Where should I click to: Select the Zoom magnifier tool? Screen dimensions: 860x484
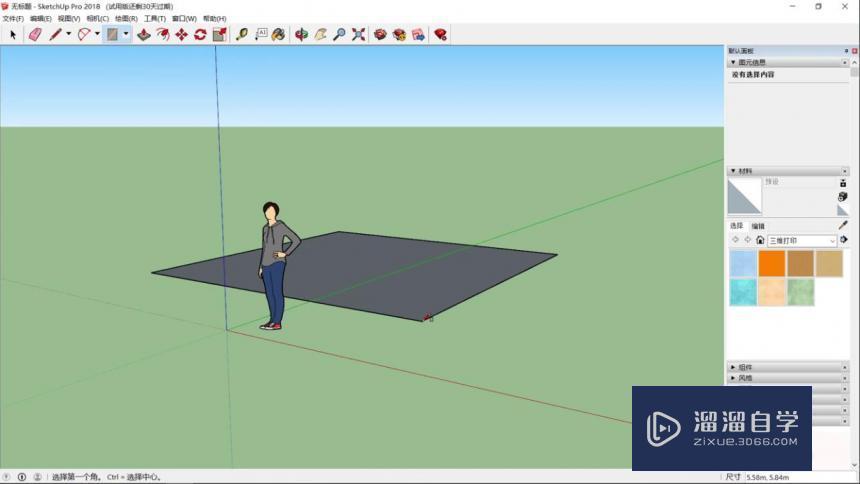340,35
